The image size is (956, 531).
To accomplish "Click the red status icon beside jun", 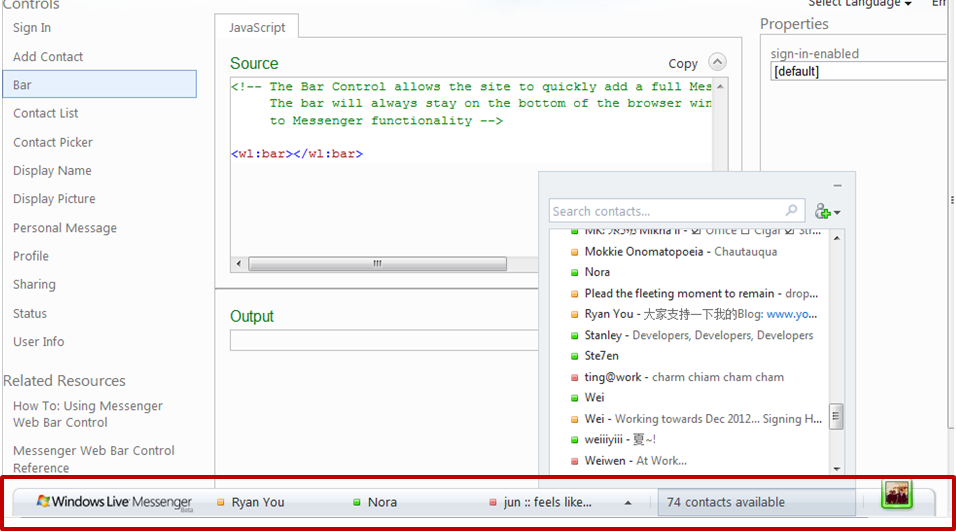I will point(493,502).
